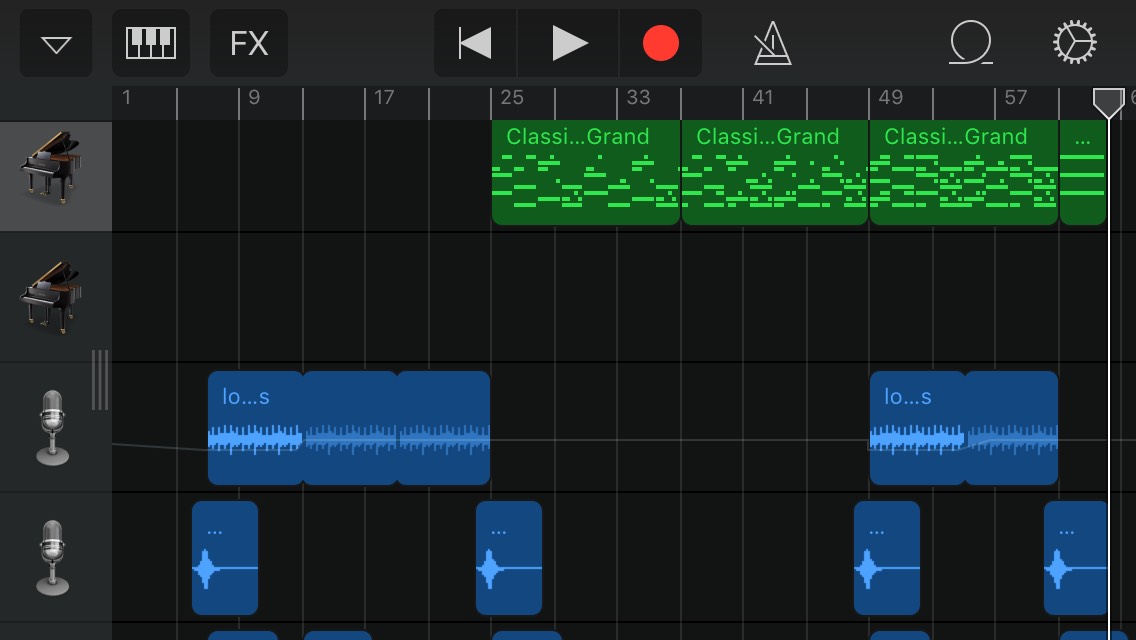Start playback with the play button
The height and width of the screenshot is (640, 1136).
pos(569,43)
